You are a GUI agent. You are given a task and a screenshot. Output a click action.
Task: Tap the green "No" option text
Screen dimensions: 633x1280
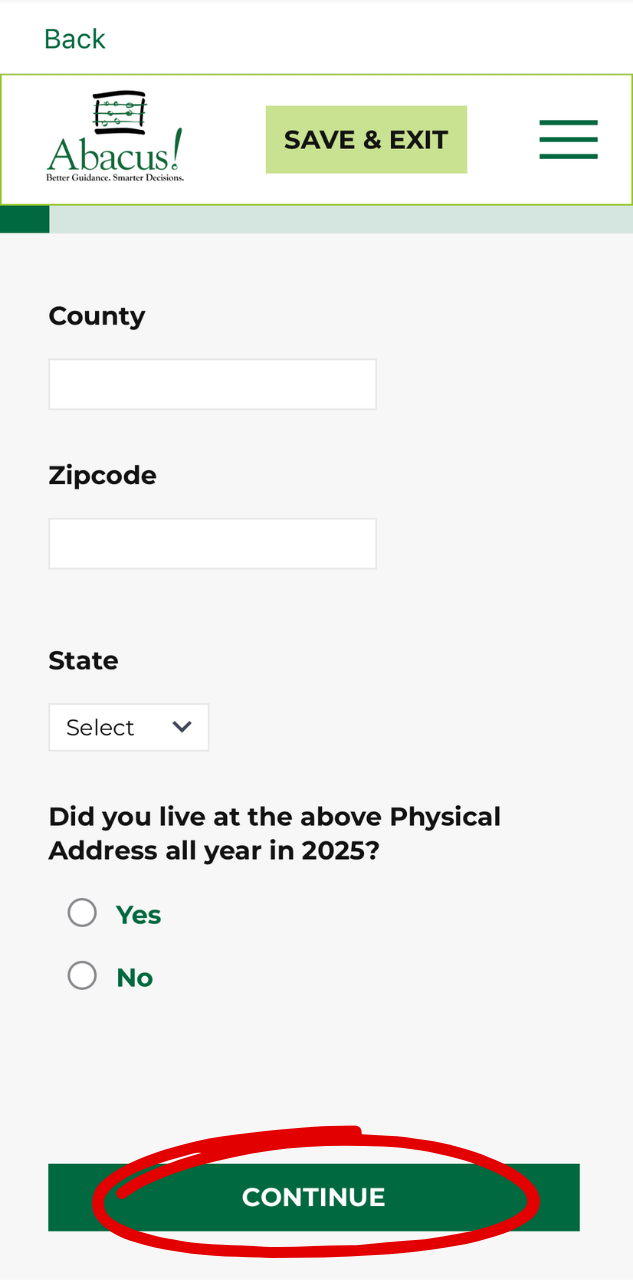pyautogui.click(x=135, y=977)
